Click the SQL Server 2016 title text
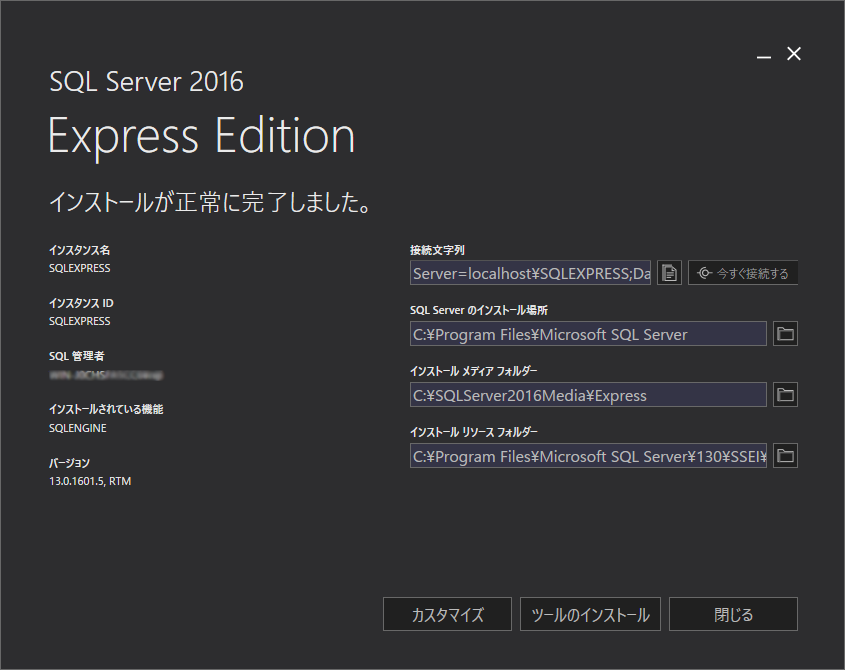The height and width of the screenshot is (670, 845). [147, 82]
